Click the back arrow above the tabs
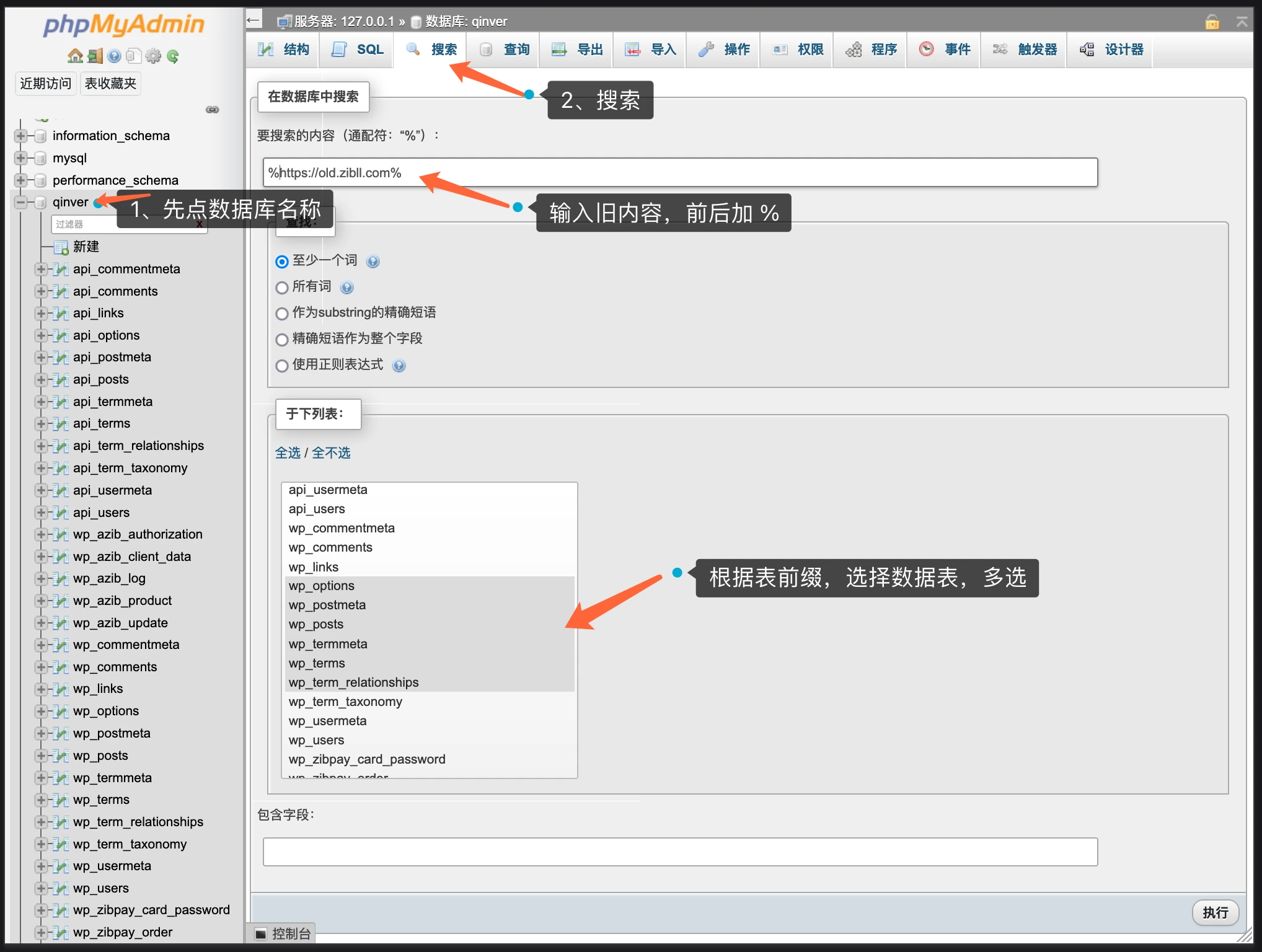The width and height of the screenshot is (1262, 952). coord(253,19)
